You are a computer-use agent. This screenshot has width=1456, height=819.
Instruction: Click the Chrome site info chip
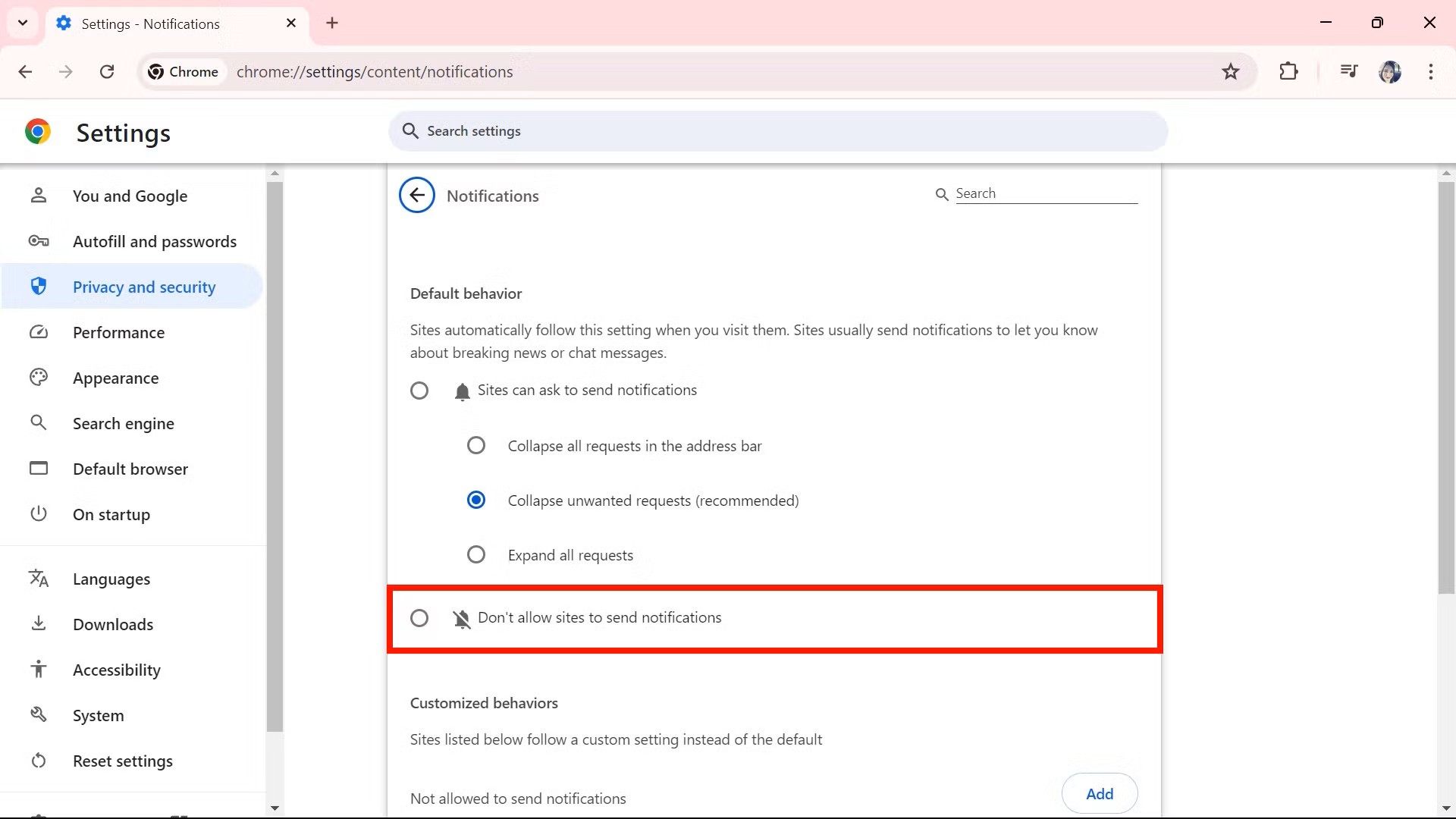184,71
